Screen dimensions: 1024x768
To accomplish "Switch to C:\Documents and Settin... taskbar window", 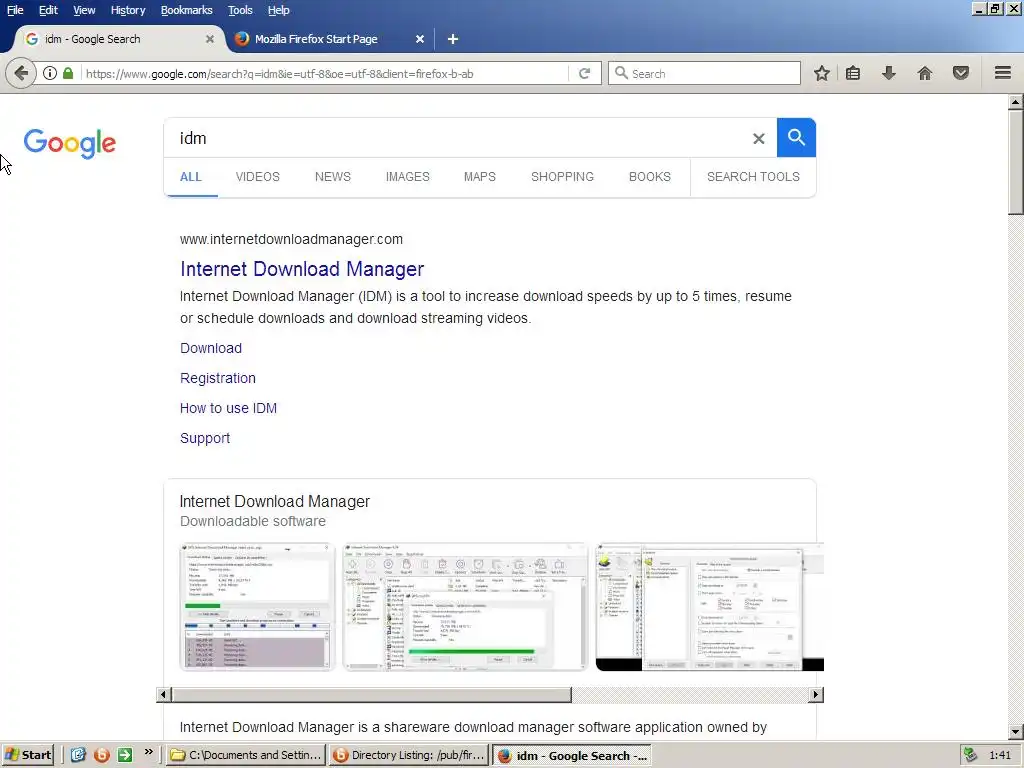I will point(246,755).
